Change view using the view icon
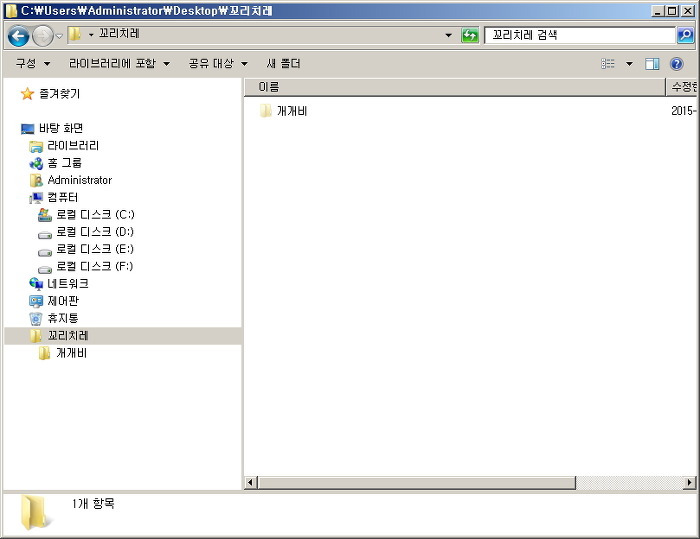The height and width of the screenshot is (539, 700). [608, 64]
